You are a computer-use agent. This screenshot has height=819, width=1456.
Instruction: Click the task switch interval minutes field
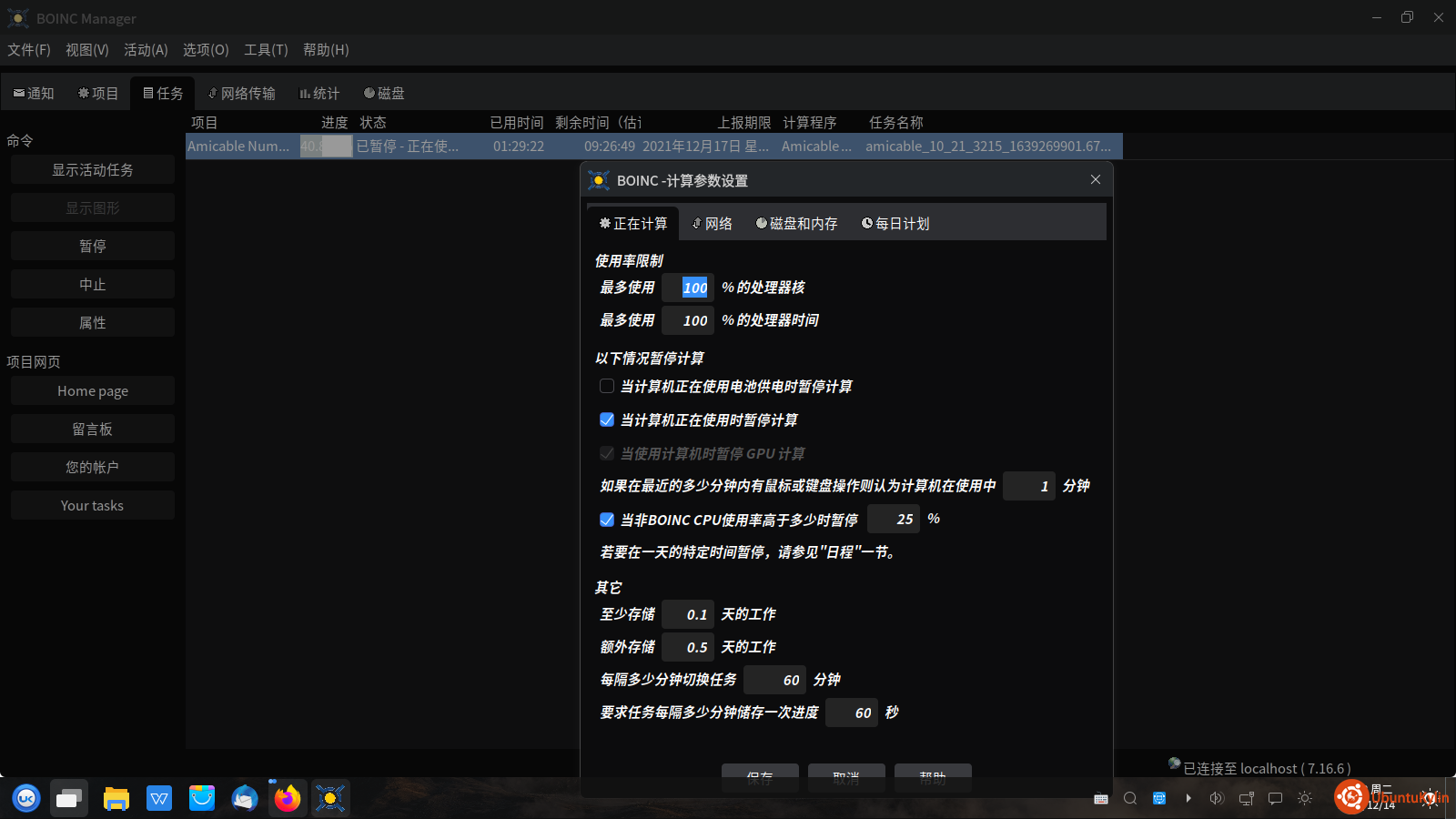(x=775, y=680)
